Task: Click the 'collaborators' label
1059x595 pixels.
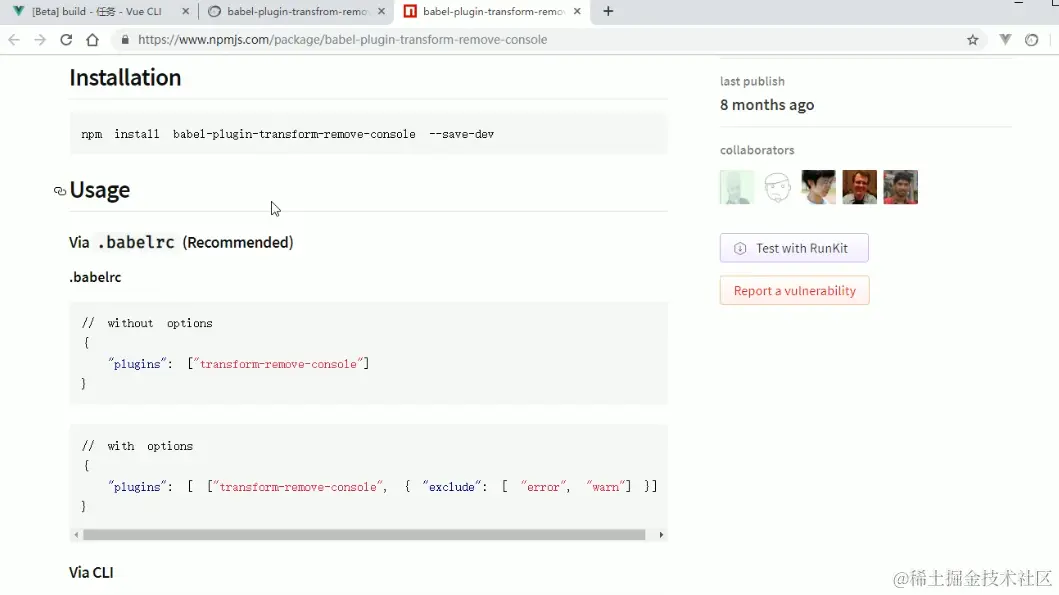Action: click(757, 150)
